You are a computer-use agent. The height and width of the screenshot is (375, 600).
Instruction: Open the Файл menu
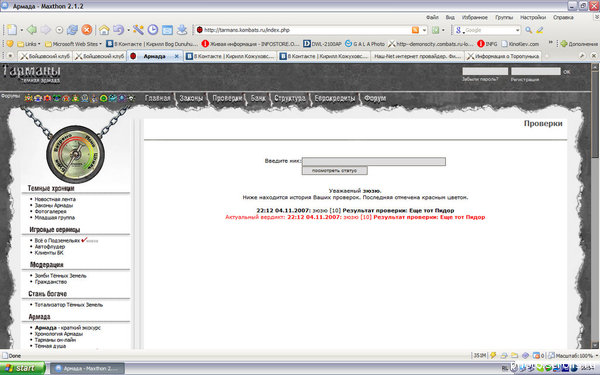point(432,17)
